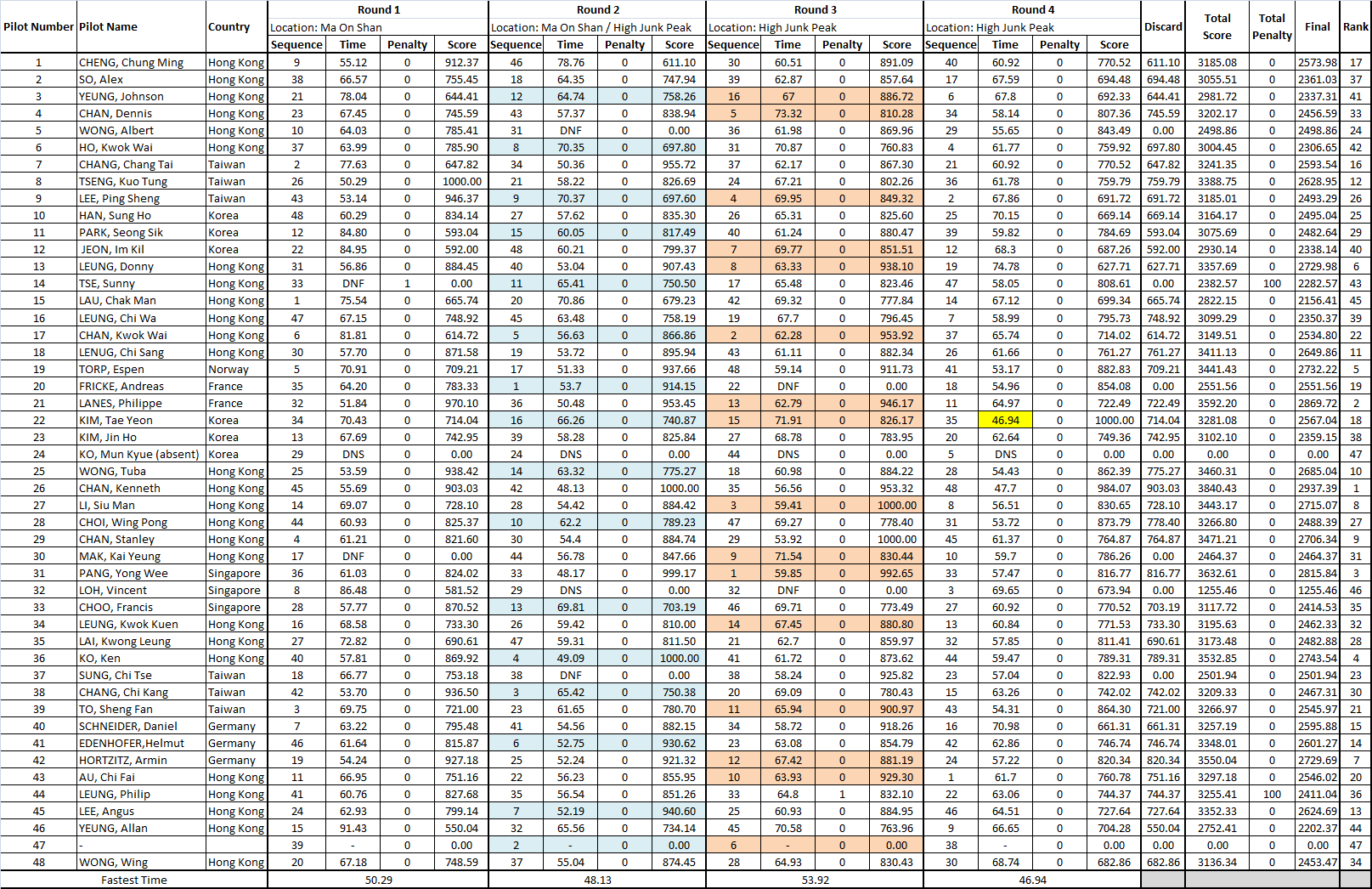
Task: Click the Final column header
Action: coord(1318,27)
